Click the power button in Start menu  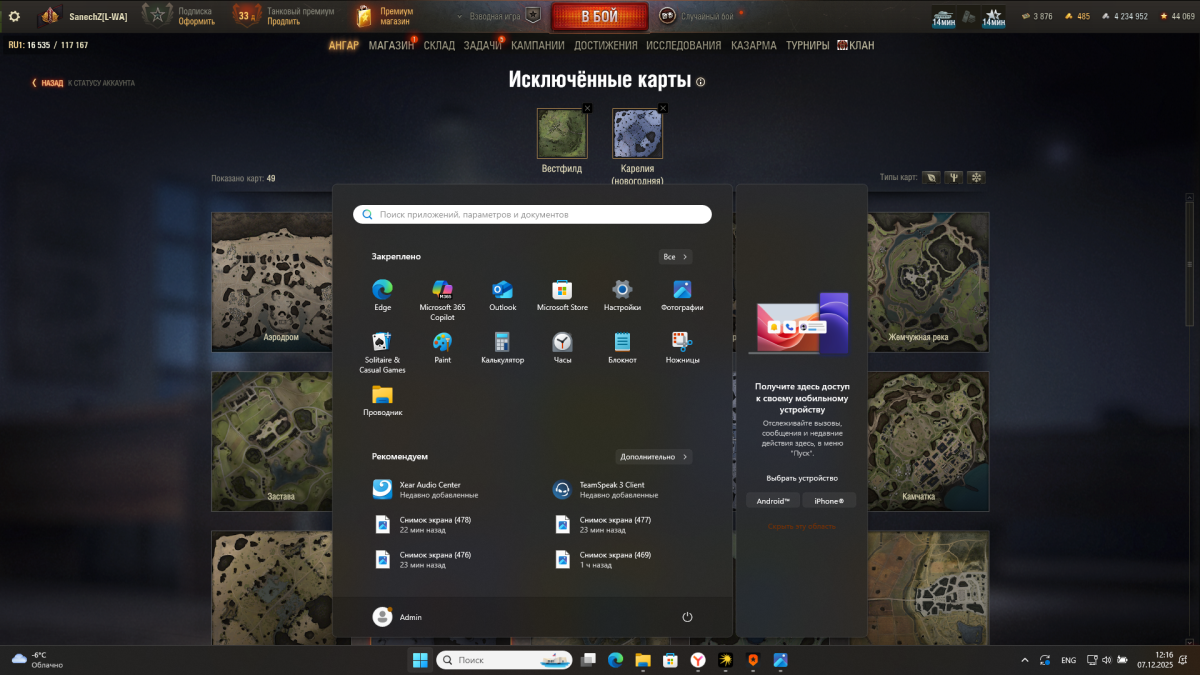click(687, 617)
